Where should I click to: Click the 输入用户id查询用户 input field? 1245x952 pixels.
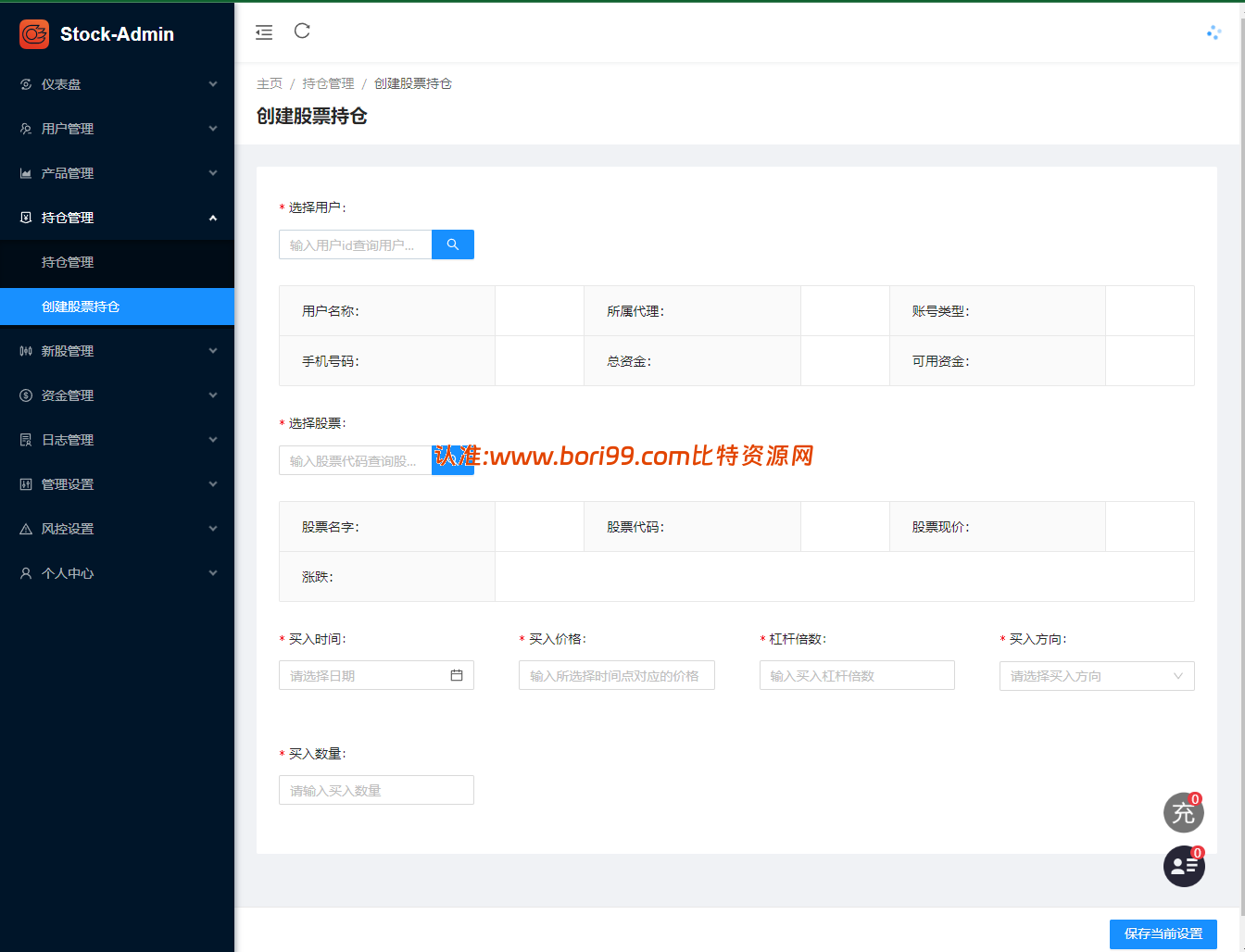(356, 244)
